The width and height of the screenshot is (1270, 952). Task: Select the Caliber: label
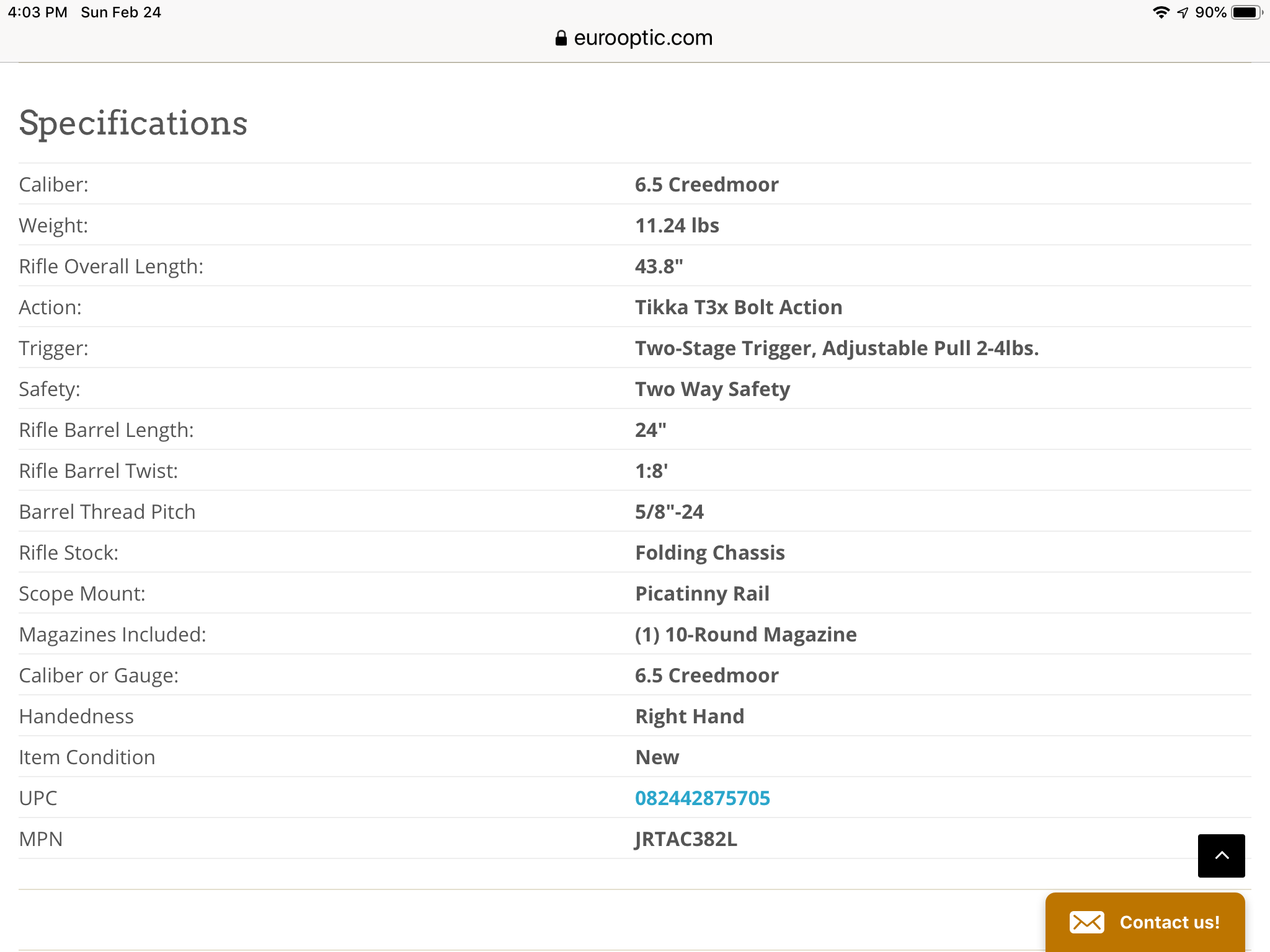pos(53,184)
